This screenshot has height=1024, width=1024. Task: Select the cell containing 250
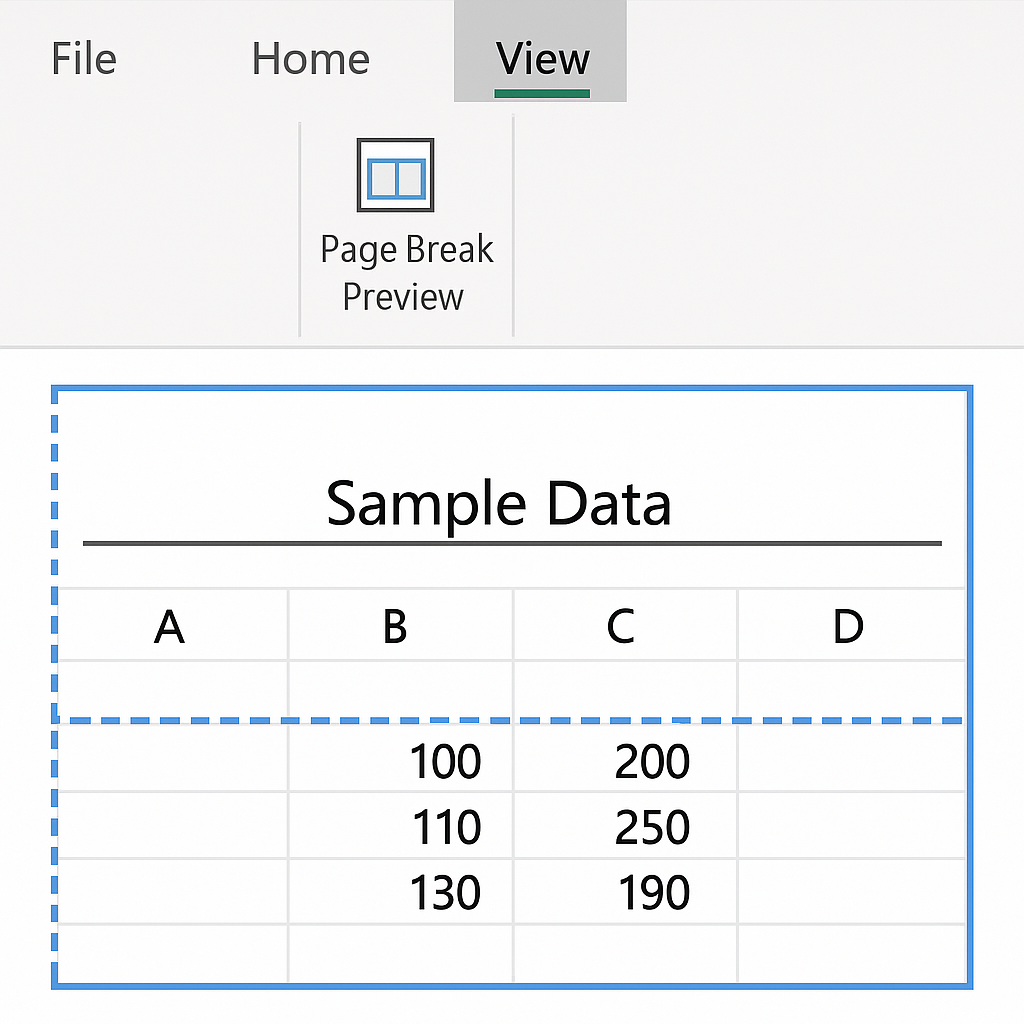tap(625, 826)
